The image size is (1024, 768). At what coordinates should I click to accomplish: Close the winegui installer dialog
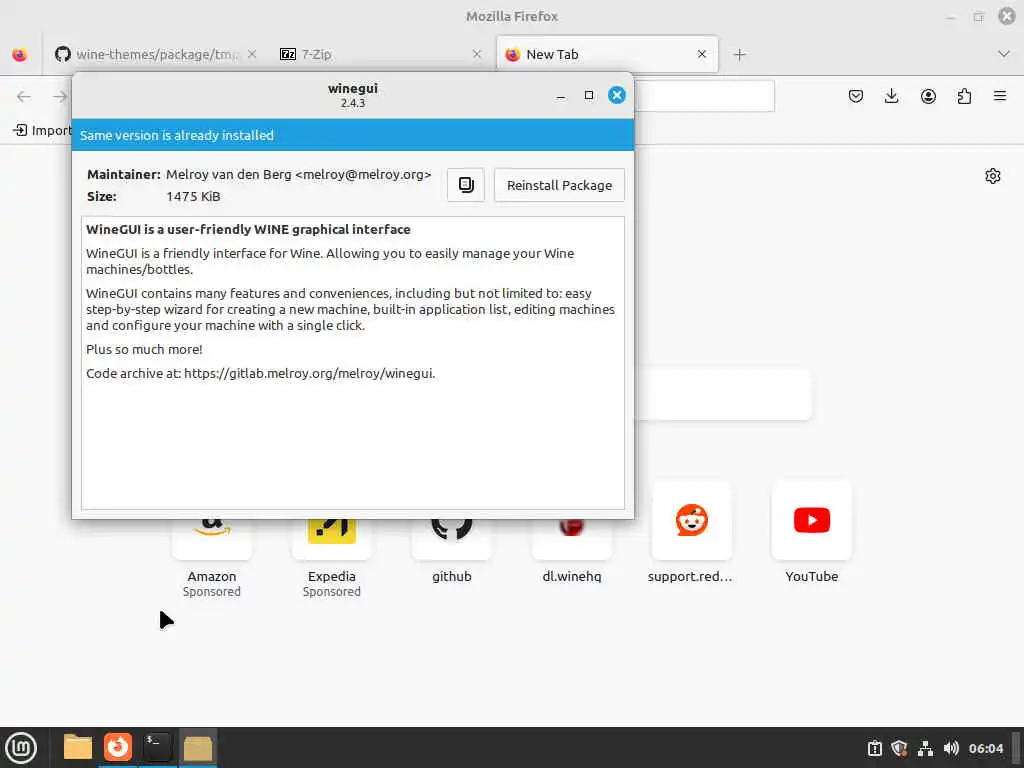click(x=616, y=95)
